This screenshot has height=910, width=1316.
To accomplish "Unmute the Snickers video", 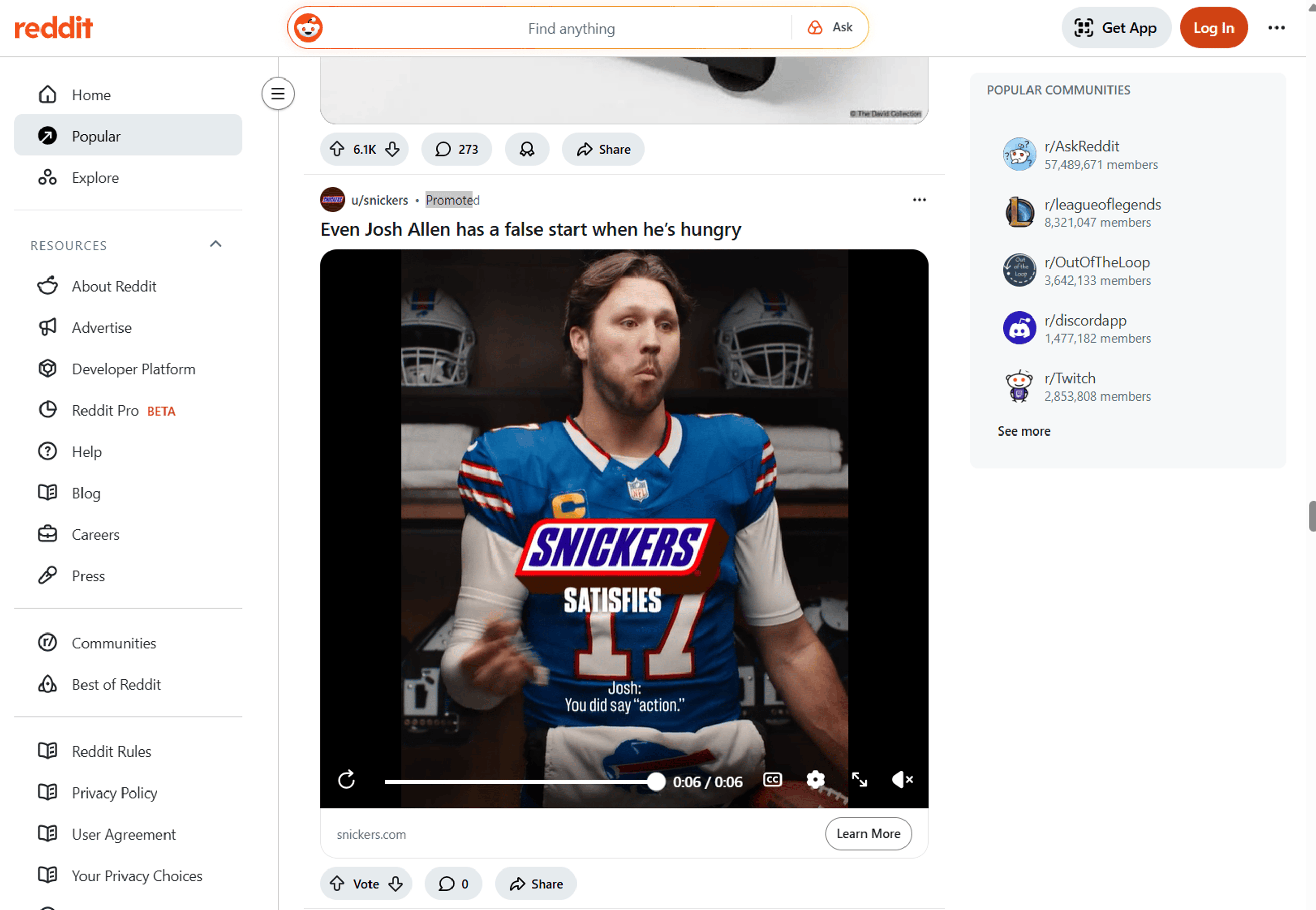I will pyautogui.click(x=901, y=779).
